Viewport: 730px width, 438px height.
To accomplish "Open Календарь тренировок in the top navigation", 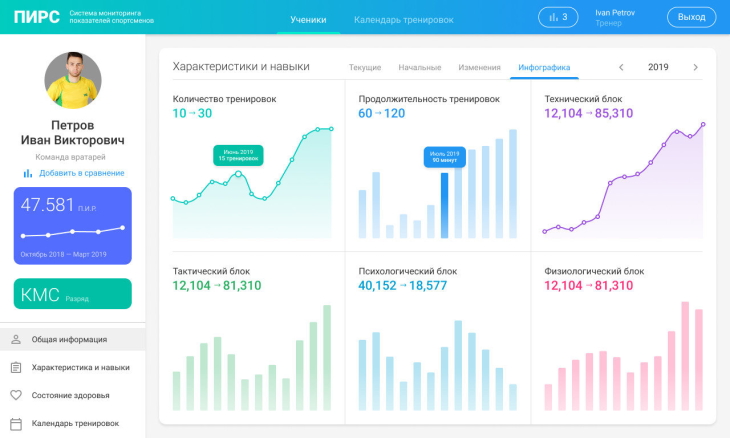I will [x=403, y=19].
